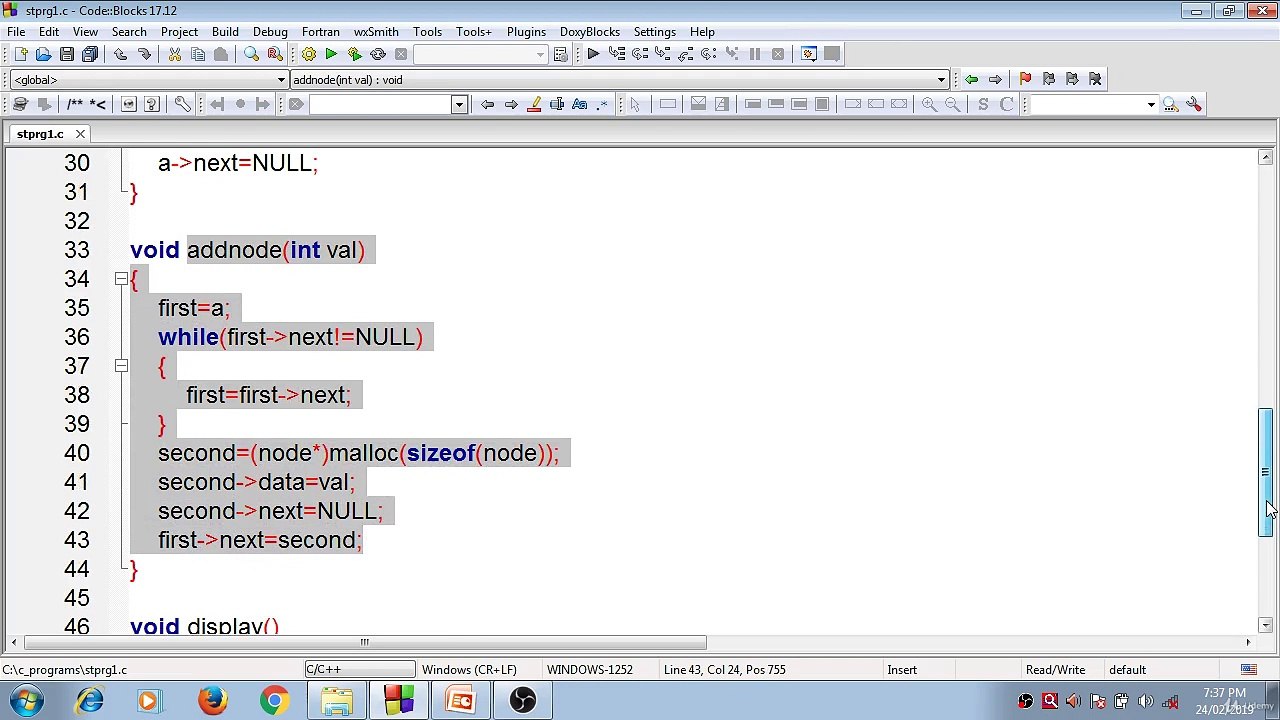The image size is (1280, 720).
Task: Close the stprg1.c tab
Action: coord(80,134)
